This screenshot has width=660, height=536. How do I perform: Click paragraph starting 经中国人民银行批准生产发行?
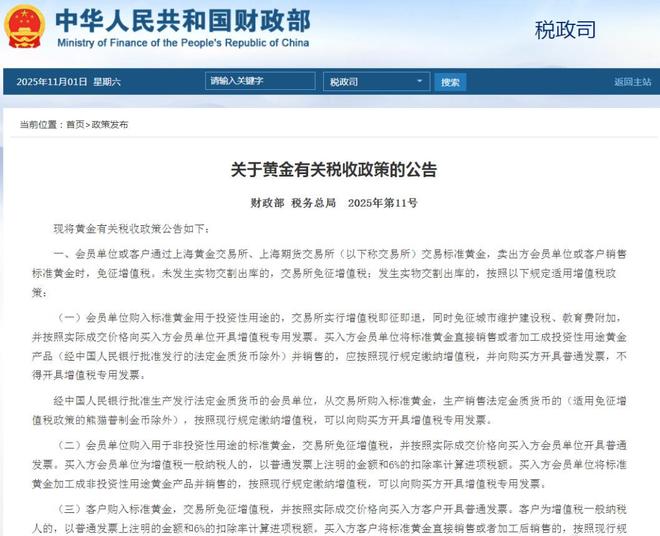click(341, 411)
